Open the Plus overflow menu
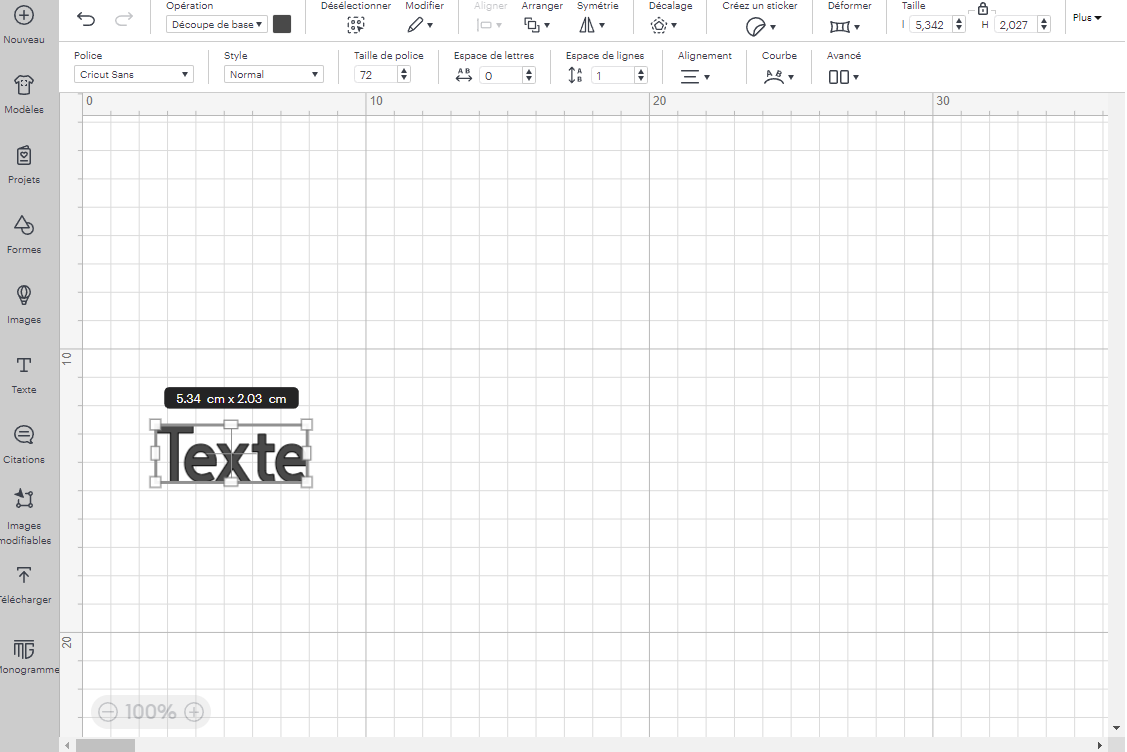1127x752 pixels. pyautogui.click(x=1087, y=18)
